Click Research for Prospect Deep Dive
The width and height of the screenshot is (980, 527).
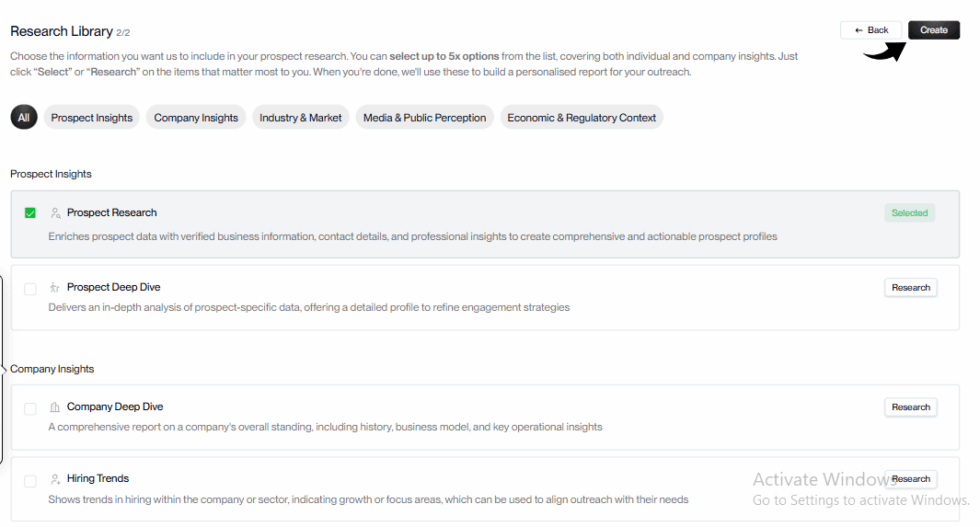[x=910, y=288]
